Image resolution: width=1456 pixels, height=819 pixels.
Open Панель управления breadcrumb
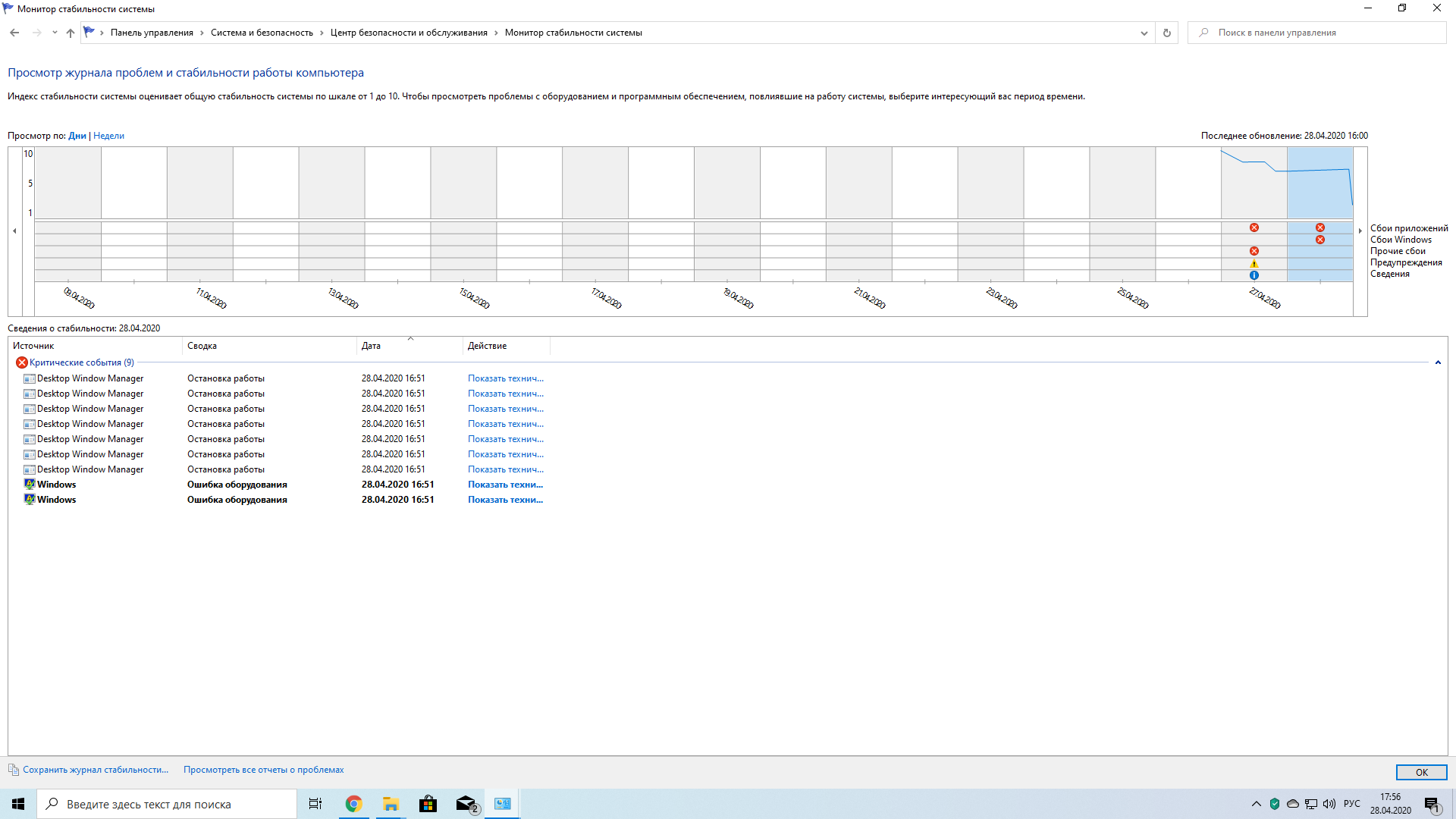(x=152, y=33)
